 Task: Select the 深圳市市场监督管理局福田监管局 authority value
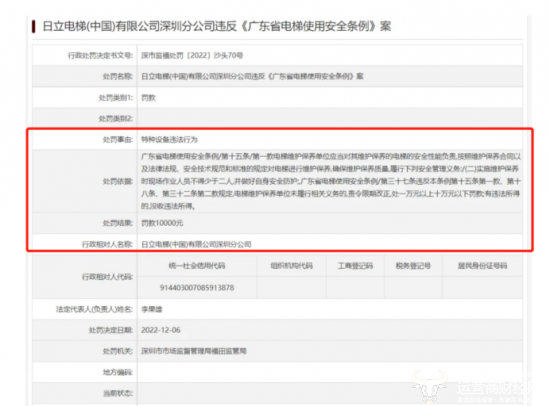point(194,351)
